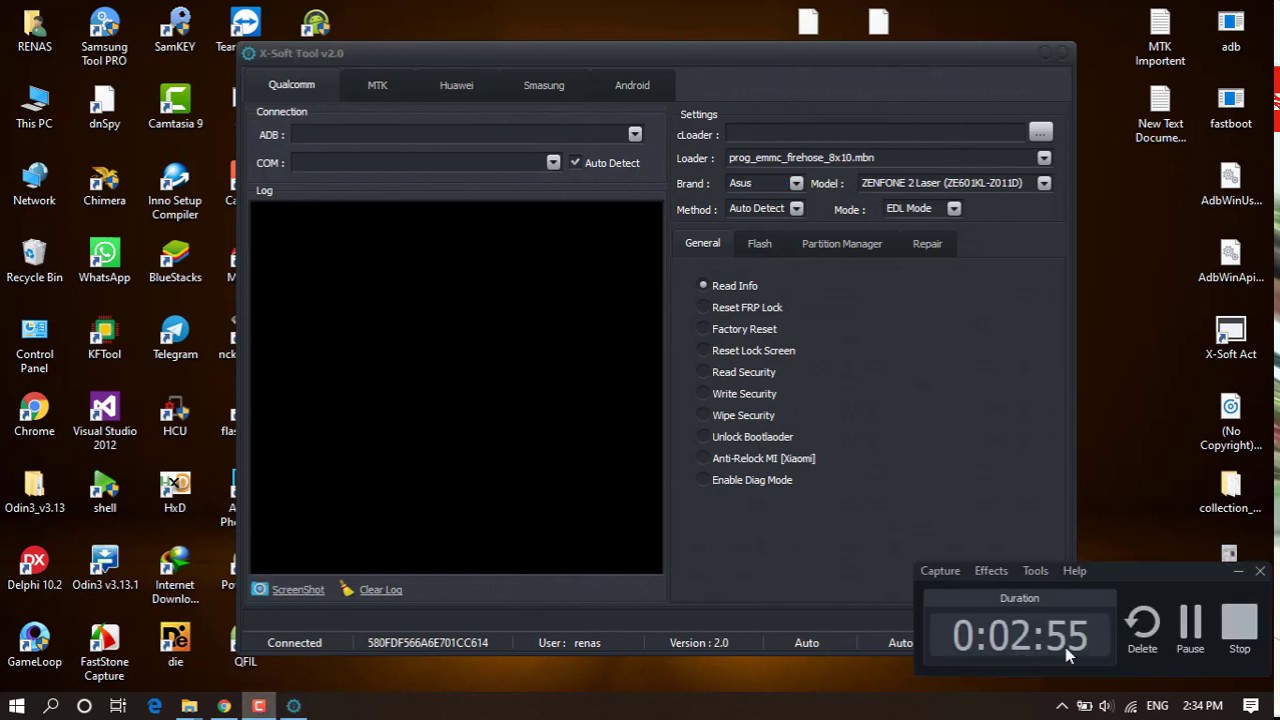The image size is (1280, 720).
Task: Open the Brand dropdown
Action: 796,183
